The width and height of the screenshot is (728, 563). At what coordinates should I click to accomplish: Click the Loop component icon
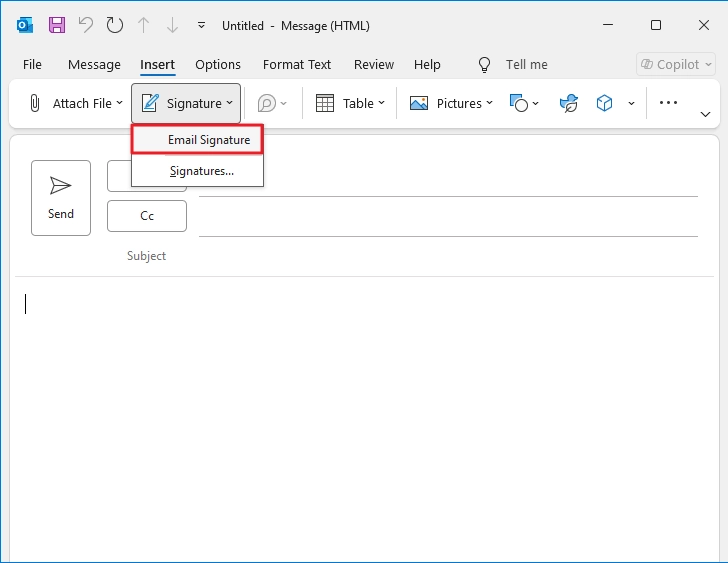[266, 103]
